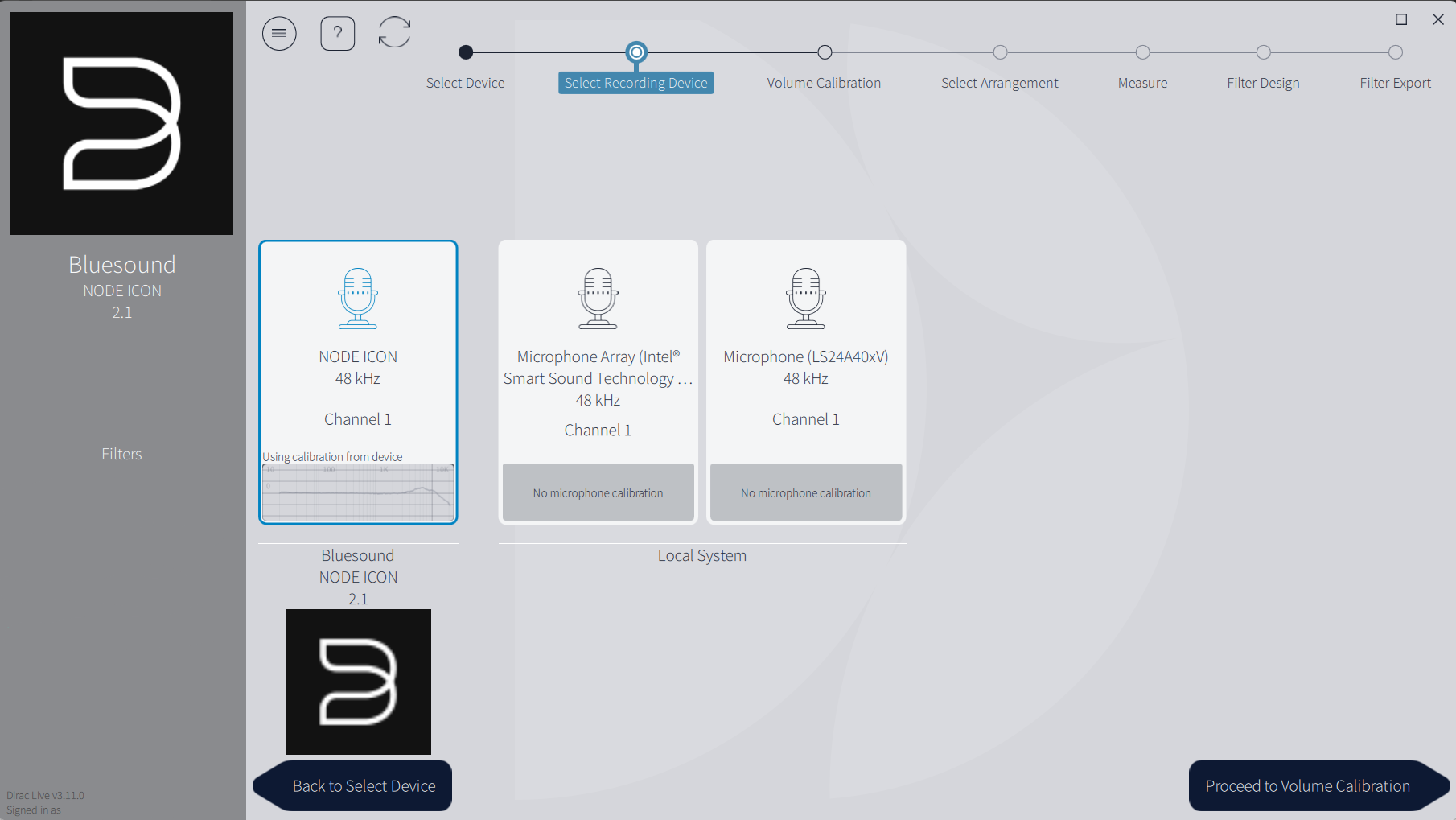
Task: Go to the Select Device step
Action: [466, 53]
